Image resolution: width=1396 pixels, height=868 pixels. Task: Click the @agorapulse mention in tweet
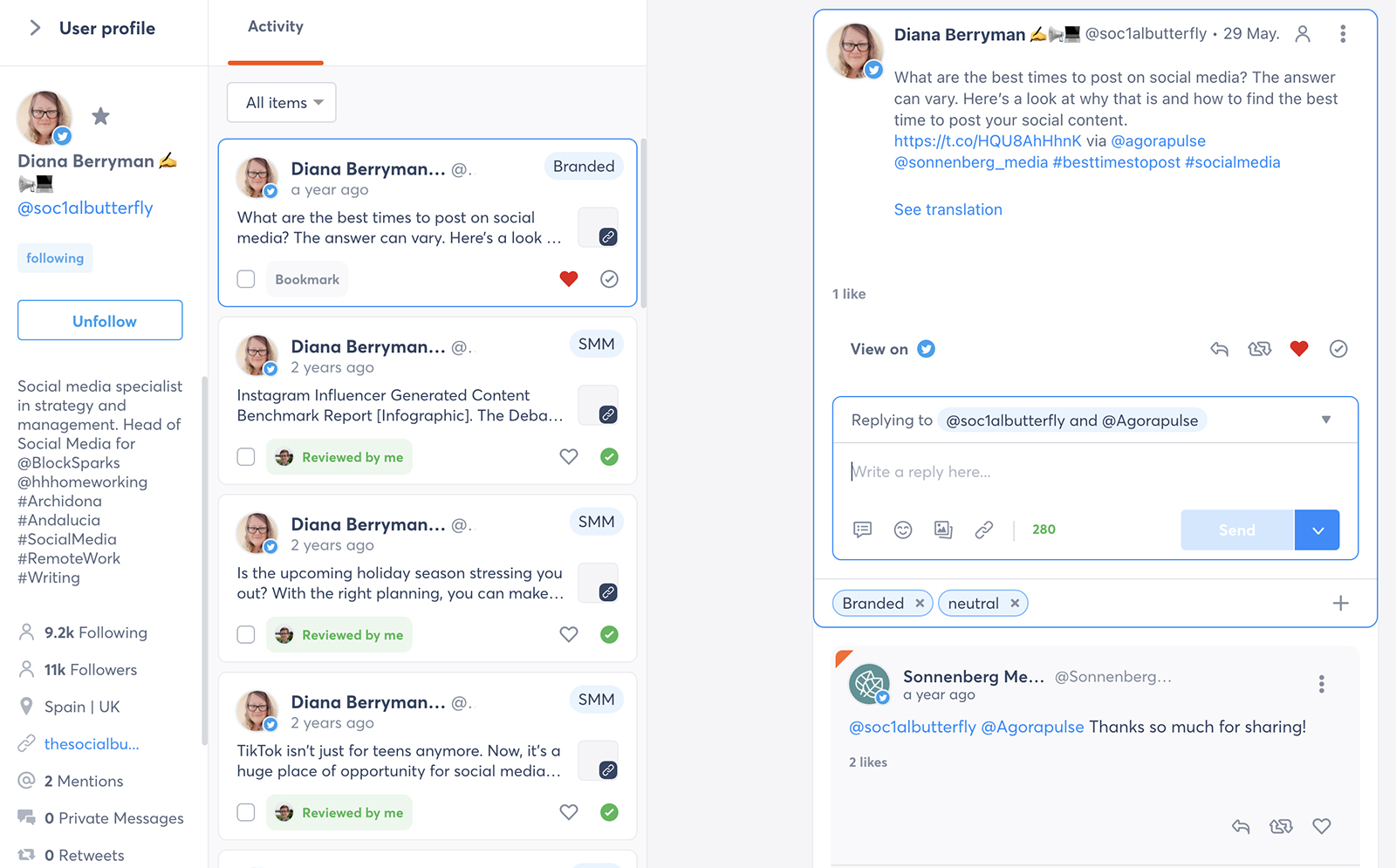click(1158, 141)
